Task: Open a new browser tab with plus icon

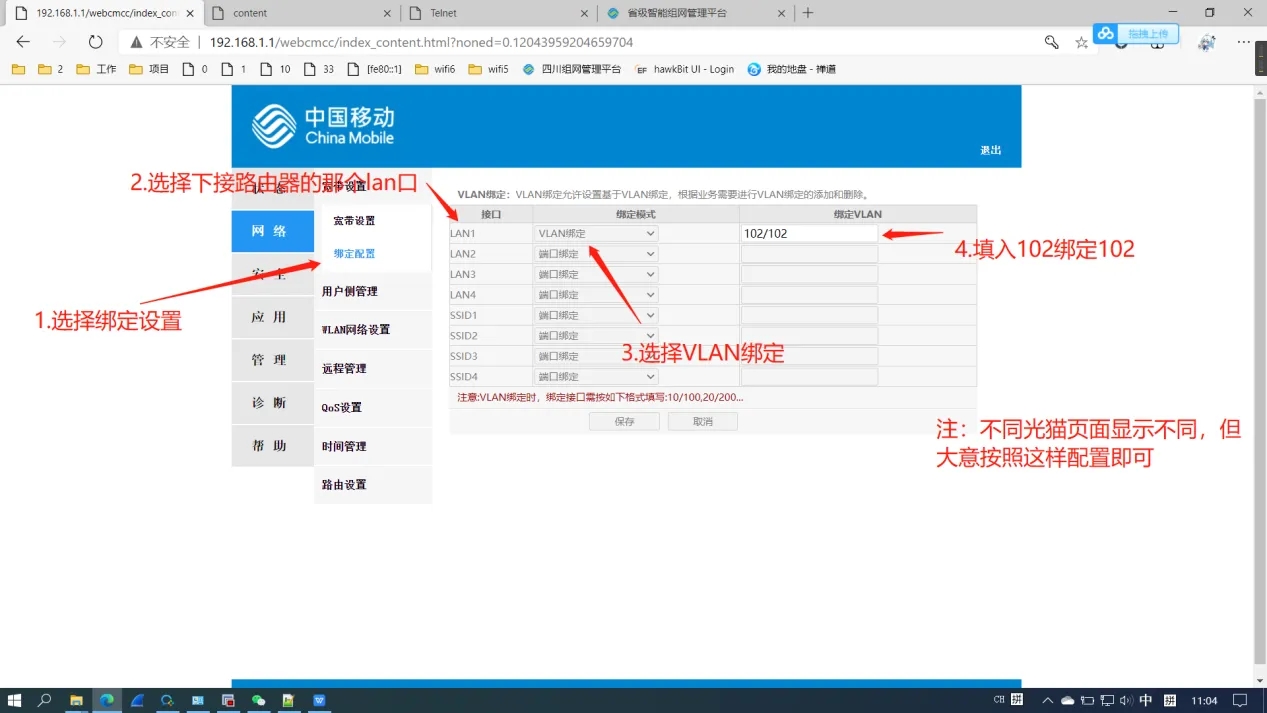Action: [808, 13]
